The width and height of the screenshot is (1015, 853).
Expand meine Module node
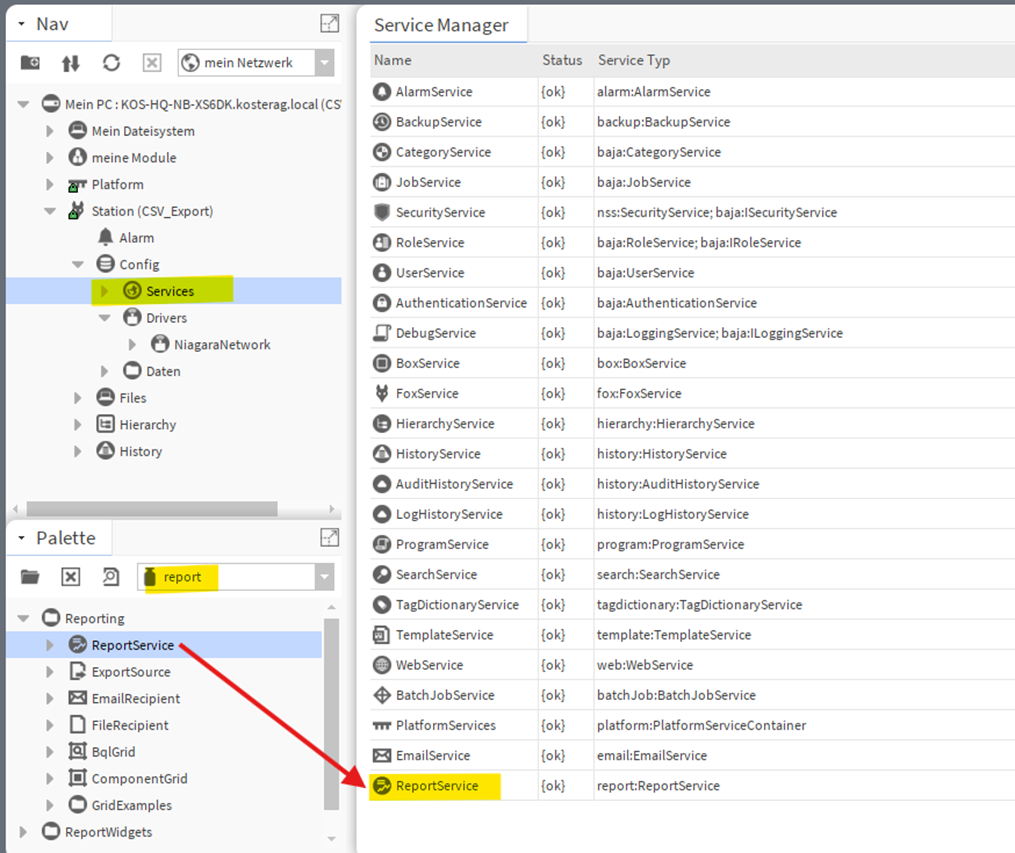pos(50,157)
